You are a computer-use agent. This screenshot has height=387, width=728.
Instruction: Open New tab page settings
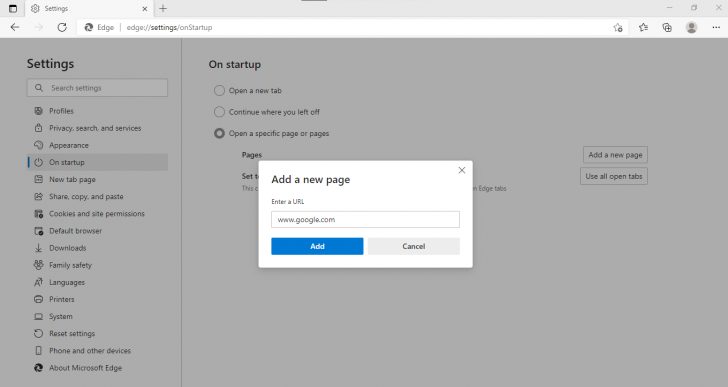(98, 180)
